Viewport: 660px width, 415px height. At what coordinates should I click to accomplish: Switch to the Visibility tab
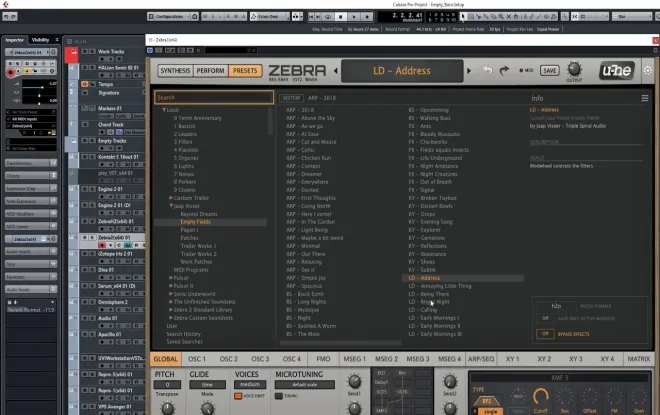pyautogui.click(x=40, y=40)
